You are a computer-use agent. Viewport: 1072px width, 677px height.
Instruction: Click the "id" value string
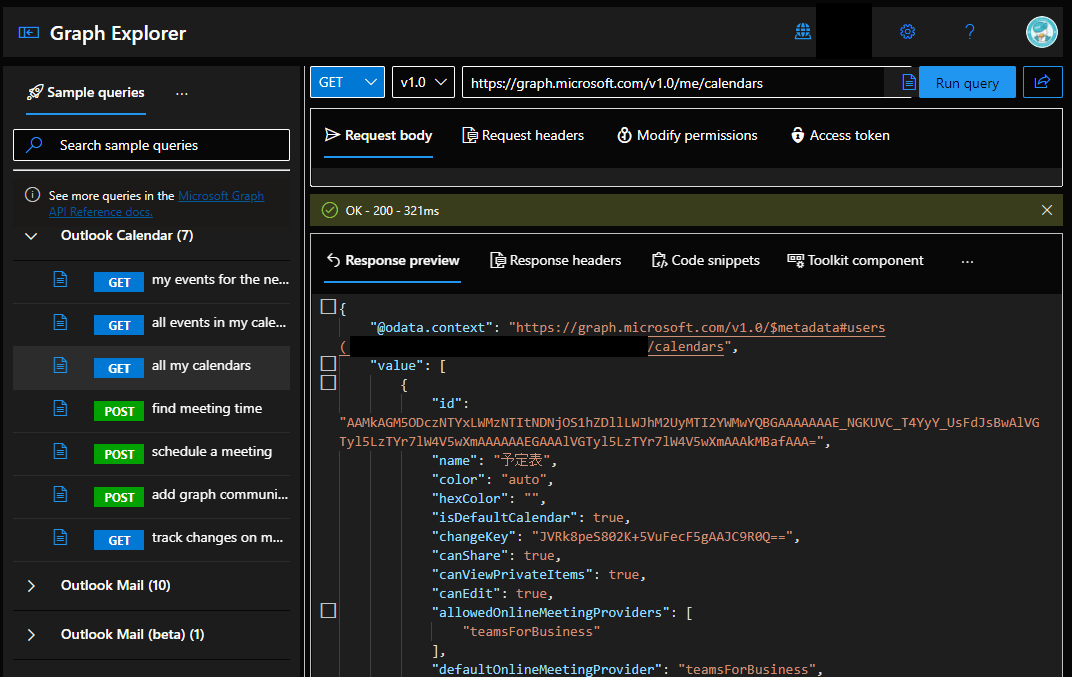point(689,432)
